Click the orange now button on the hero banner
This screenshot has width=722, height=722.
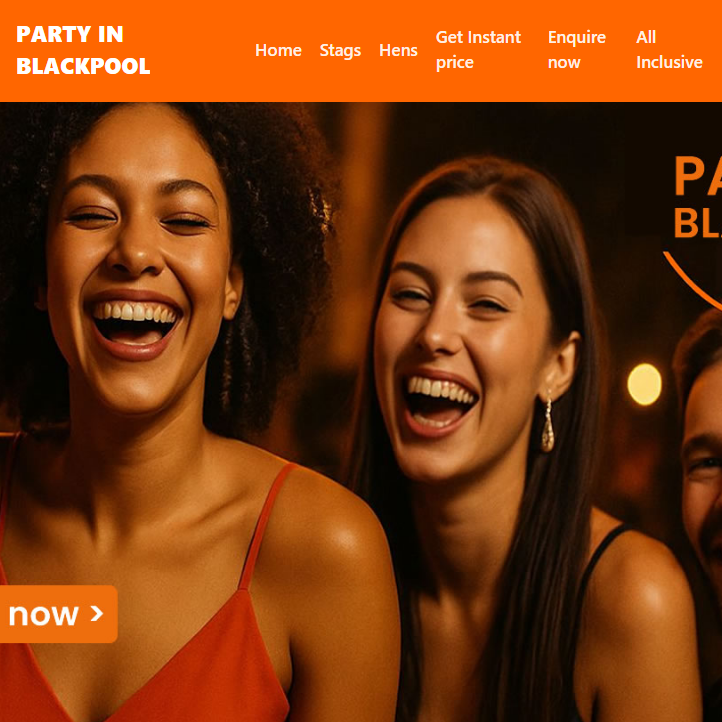(x=58, y=614)
